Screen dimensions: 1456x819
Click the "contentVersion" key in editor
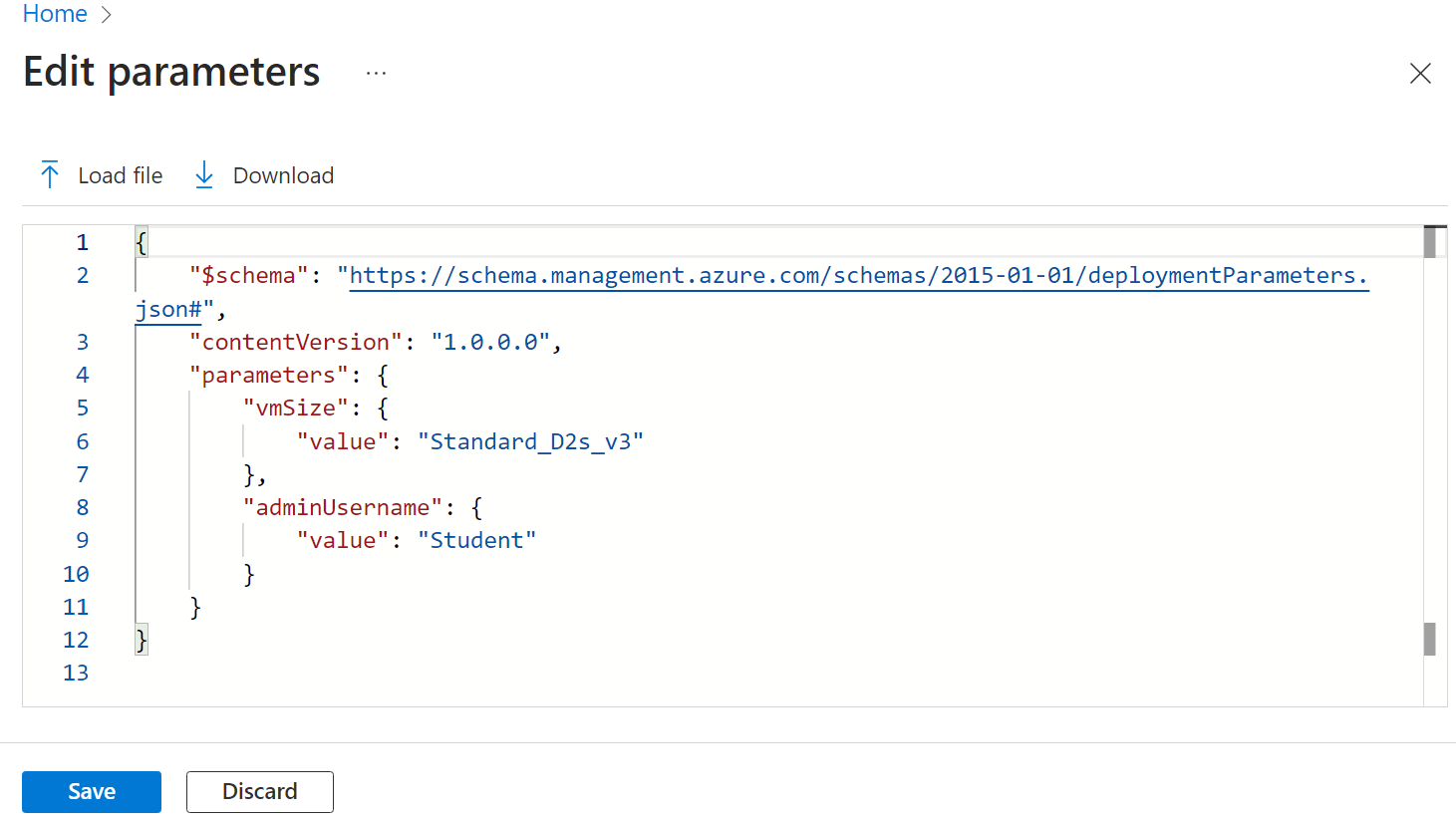point(296,342)
